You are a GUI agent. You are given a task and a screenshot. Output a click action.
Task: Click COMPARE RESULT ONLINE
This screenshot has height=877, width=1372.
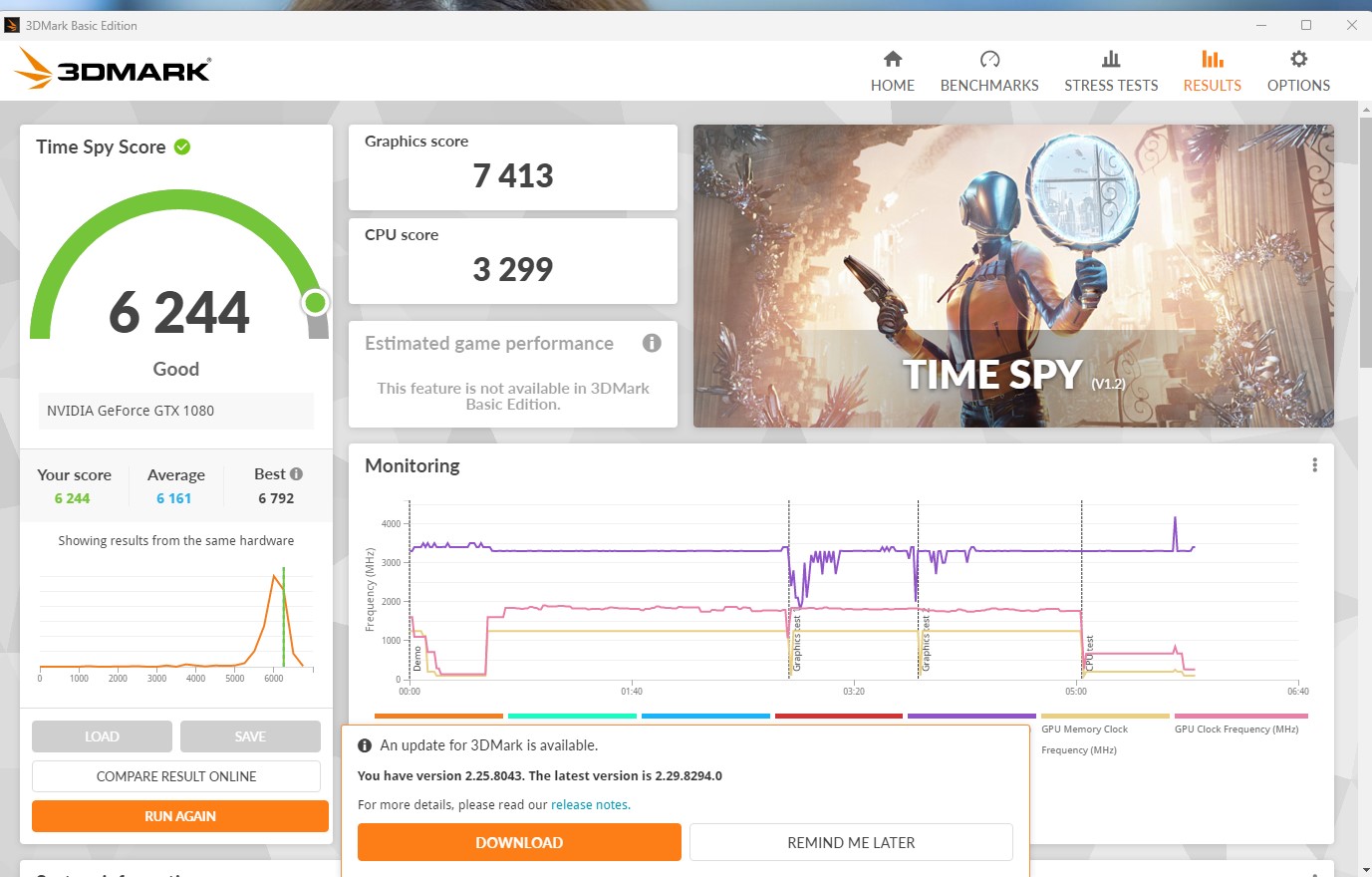coord(176,776)
